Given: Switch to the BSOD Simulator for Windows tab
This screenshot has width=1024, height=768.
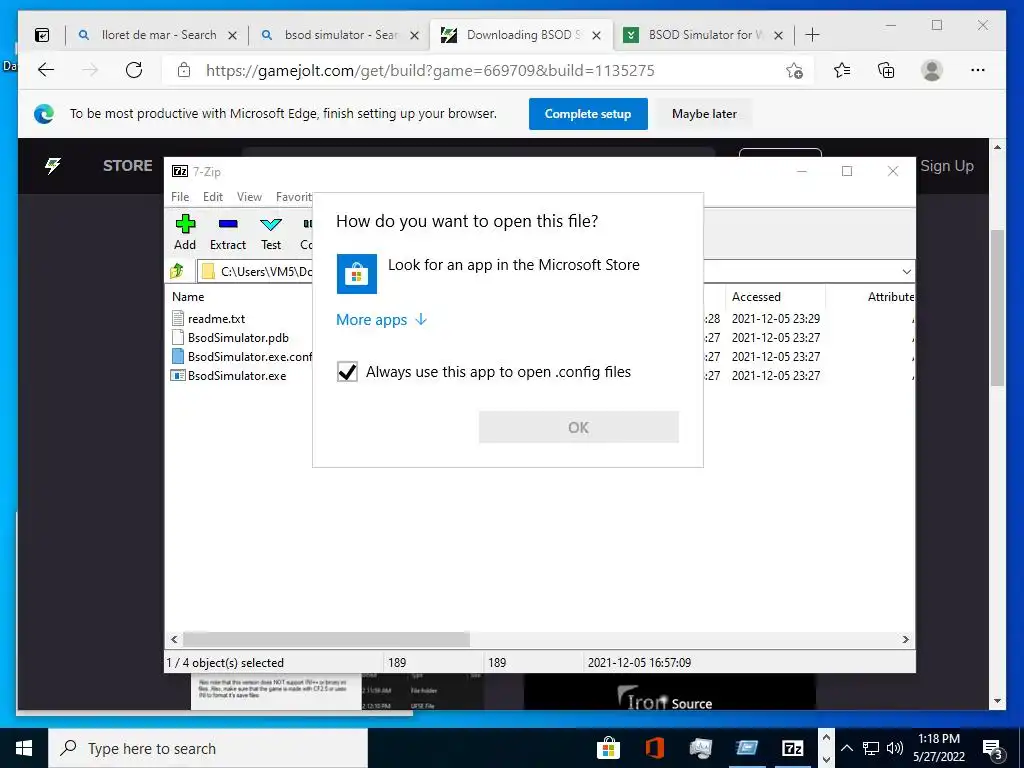Looking at the screenshot, I should coord(704,35).
